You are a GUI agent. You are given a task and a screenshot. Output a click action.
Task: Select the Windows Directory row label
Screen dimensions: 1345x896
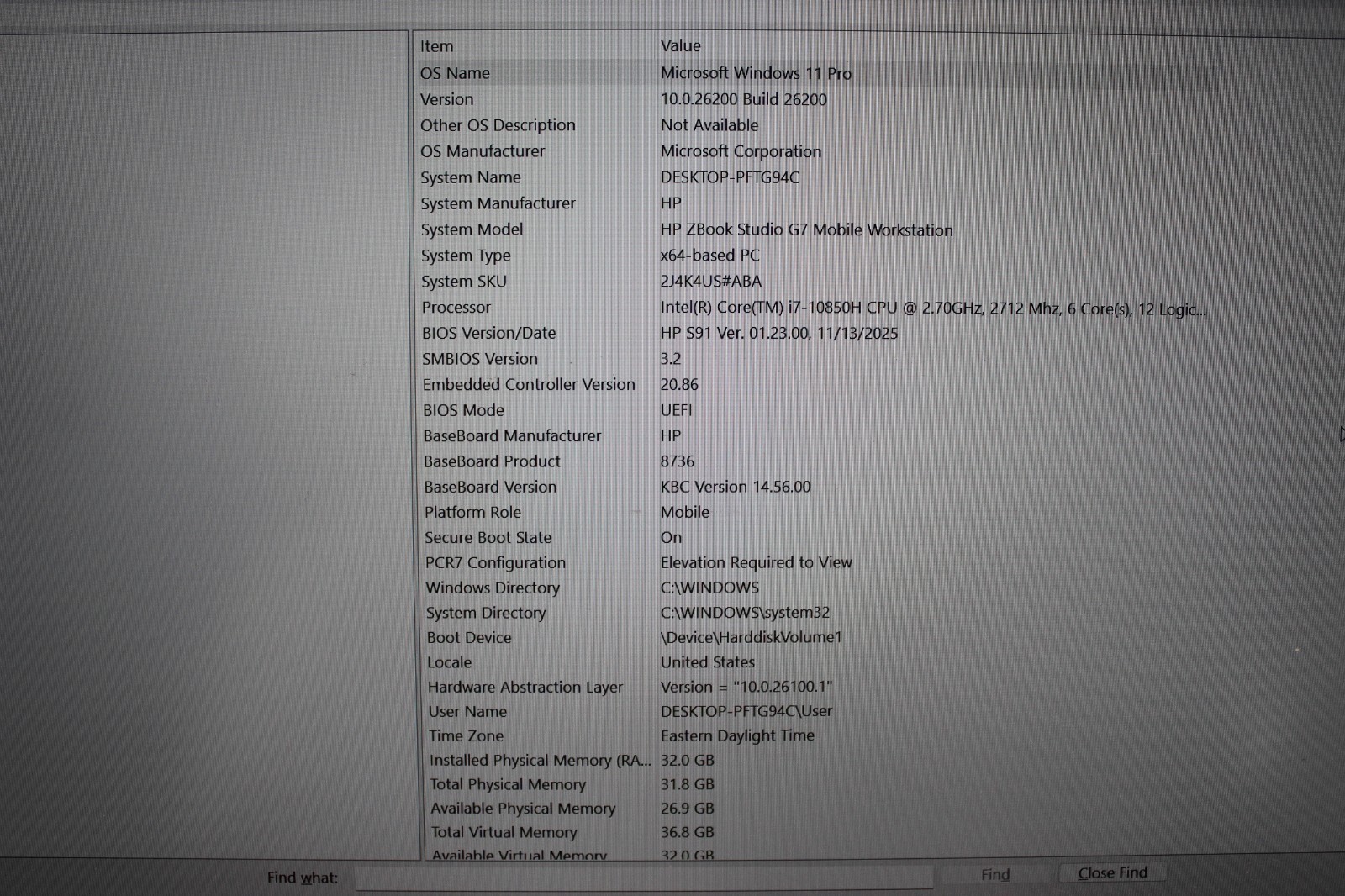pos(493,588)
